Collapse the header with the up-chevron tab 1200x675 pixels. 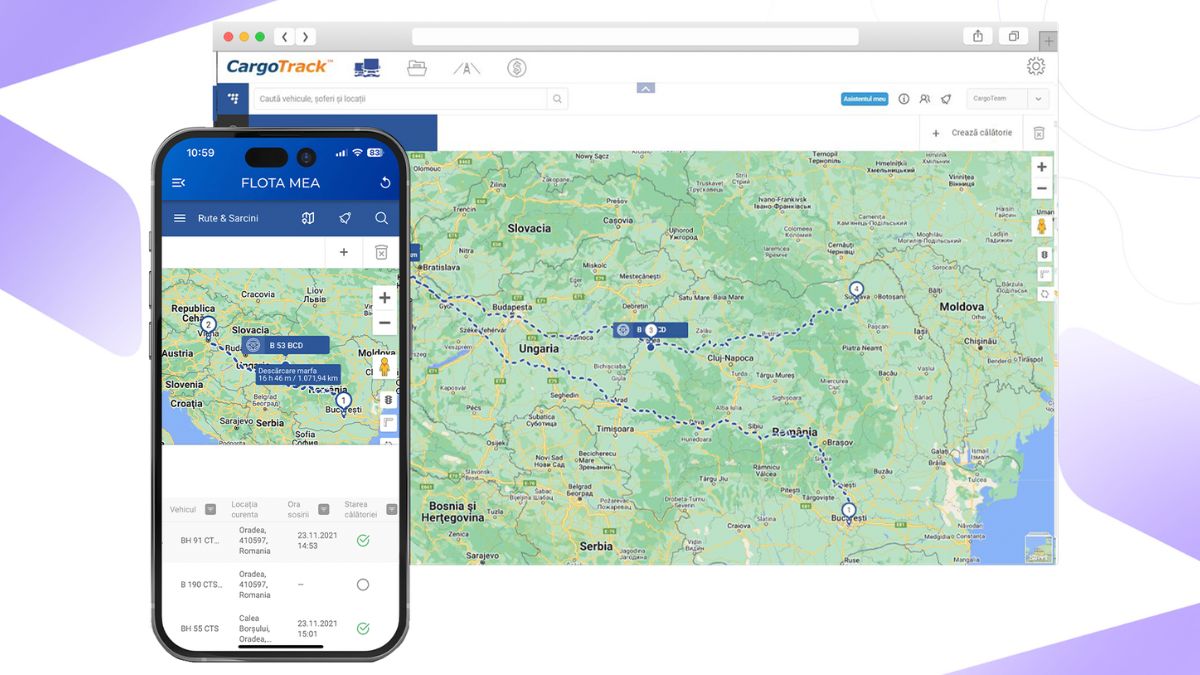coord(646,88)
